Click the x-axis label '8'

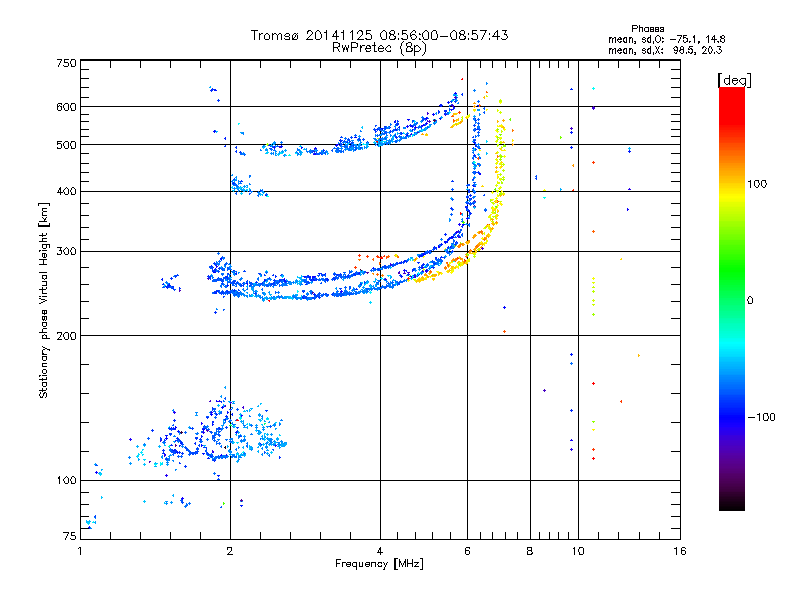(x=530, y=551)
